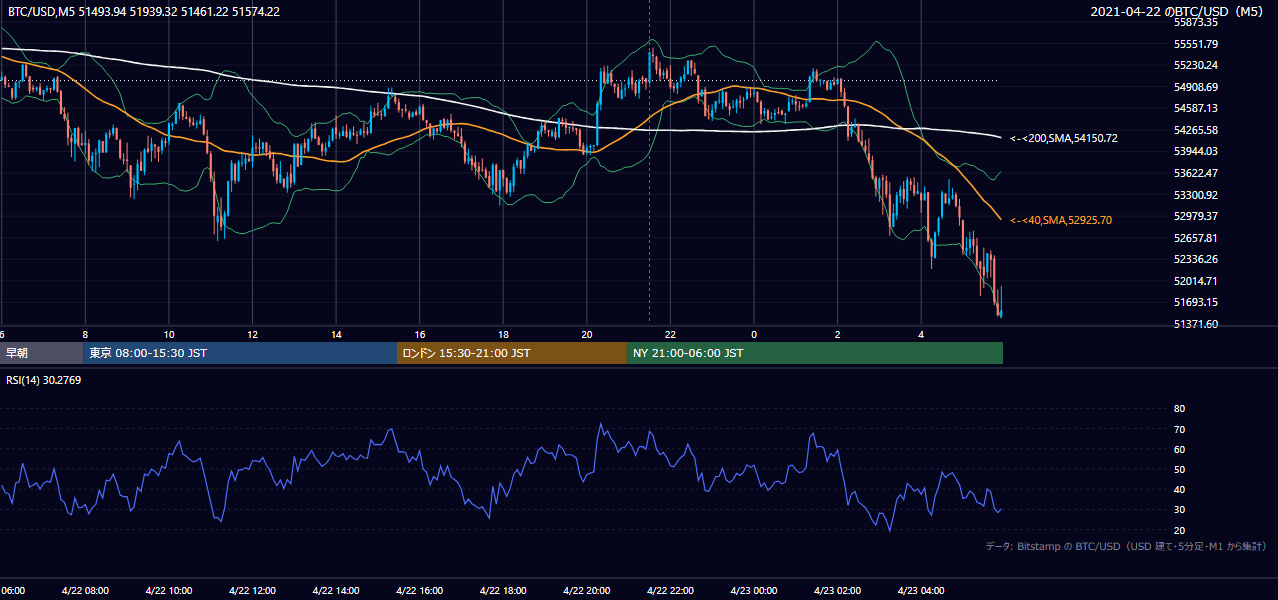Click RSI scale value 60
Screen dimensions: 1278x600
(x=1179, y=449)
